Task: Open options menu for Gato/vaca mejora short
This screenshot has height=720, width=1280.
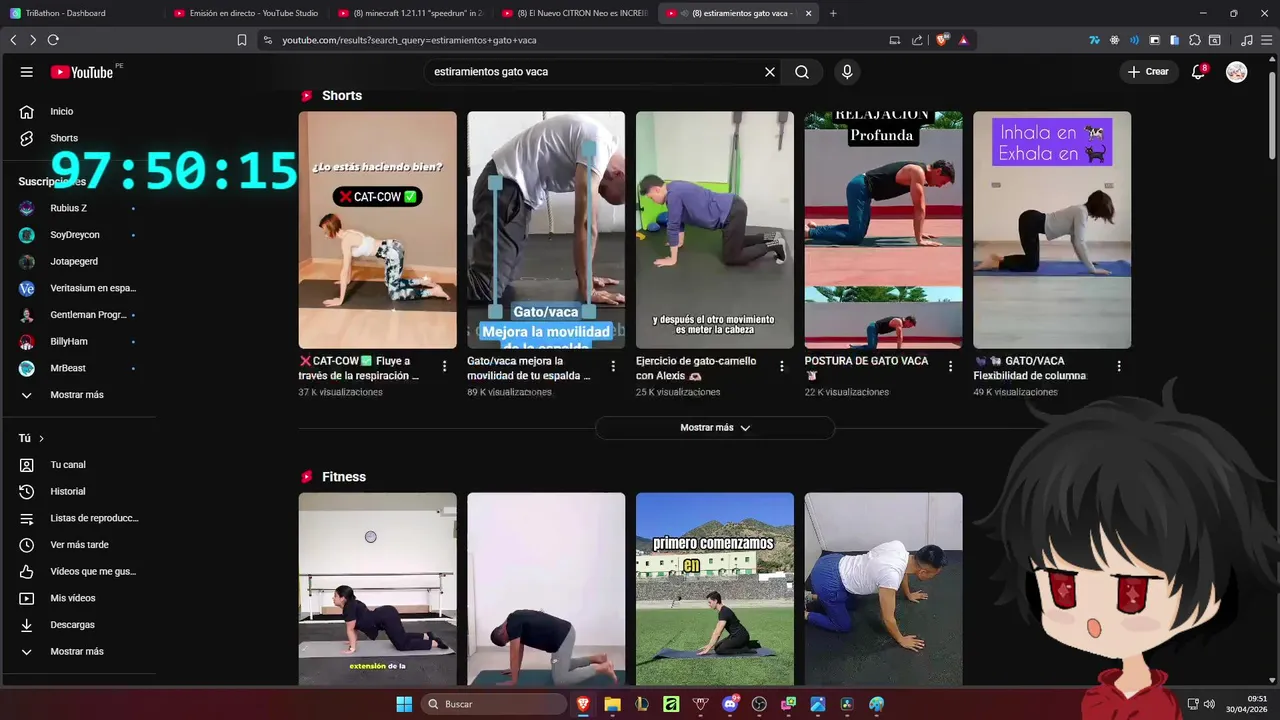Action: [x=613, y=366]
